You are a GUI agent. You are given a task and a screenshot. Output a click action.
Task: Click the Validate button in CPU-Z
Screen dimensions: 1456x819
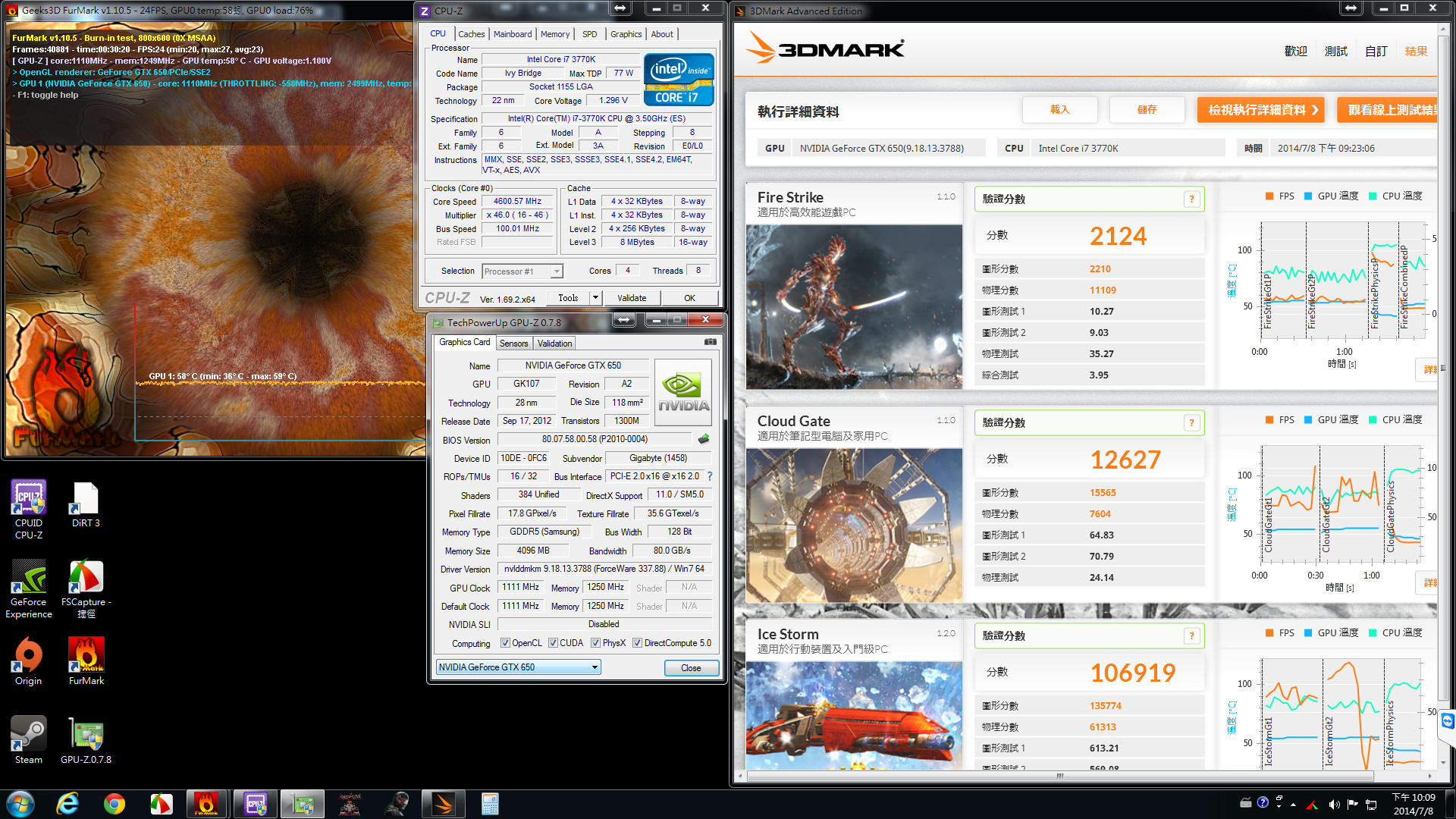[x=632, y=298]
